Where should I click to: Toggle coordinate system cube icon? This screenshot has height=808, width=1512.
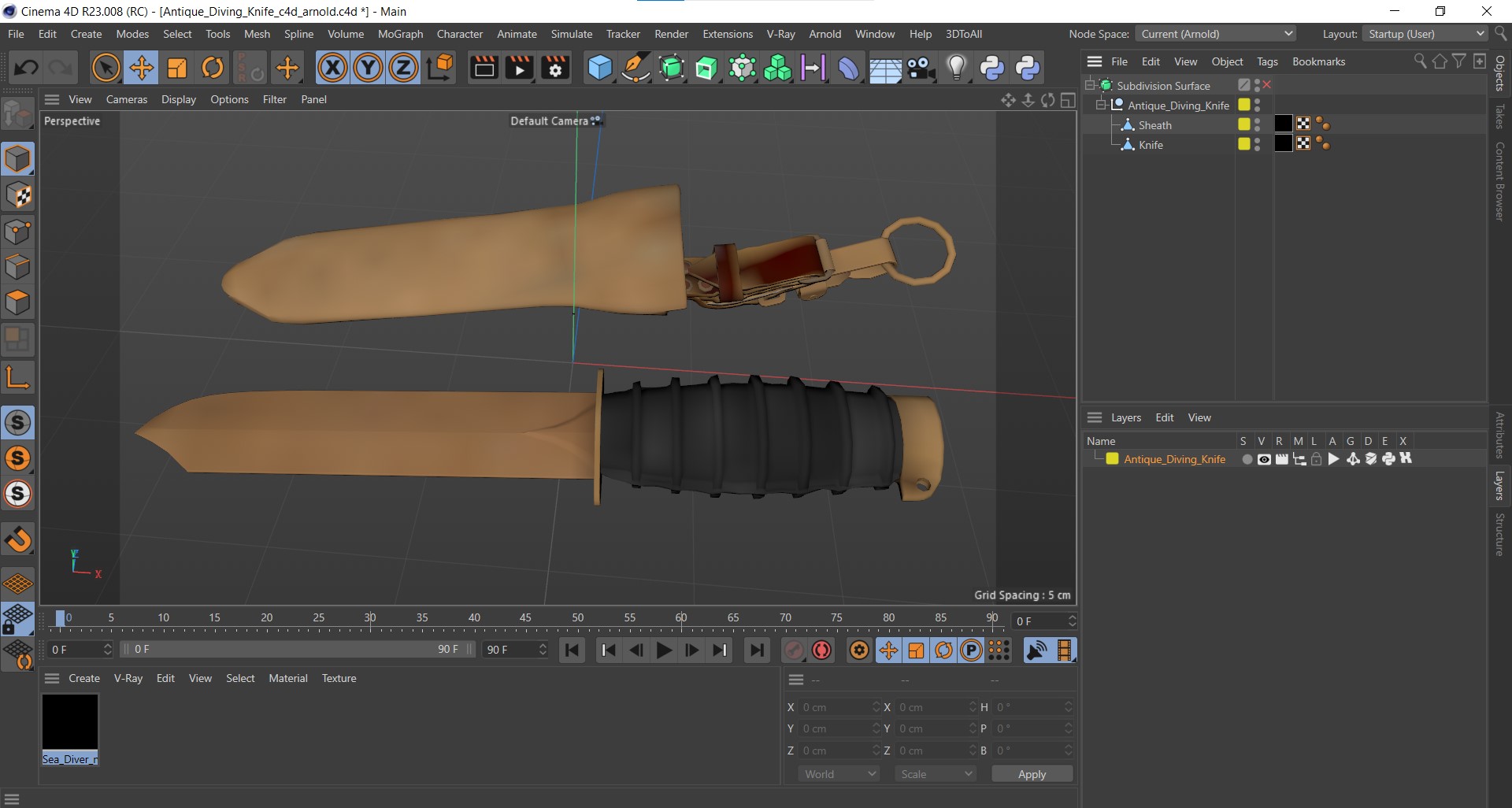440,68
